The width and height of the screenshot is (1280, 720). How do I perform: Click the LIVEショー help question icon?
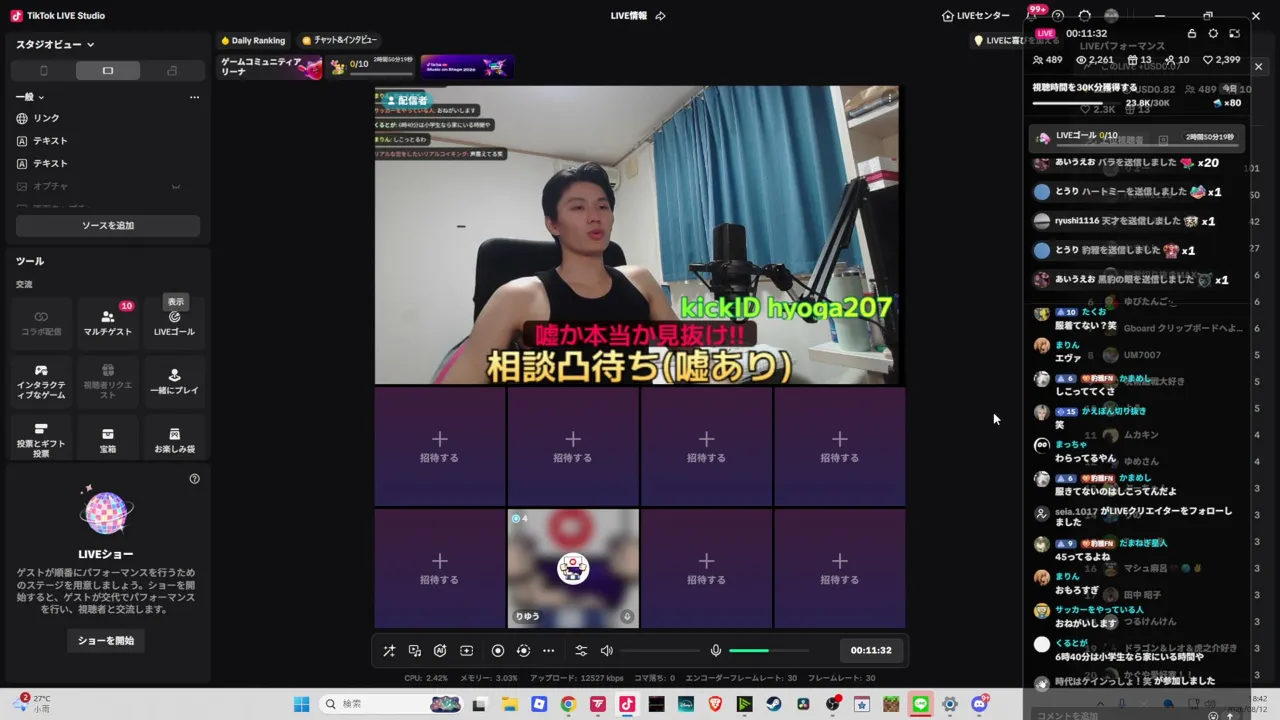click(195, 479)
